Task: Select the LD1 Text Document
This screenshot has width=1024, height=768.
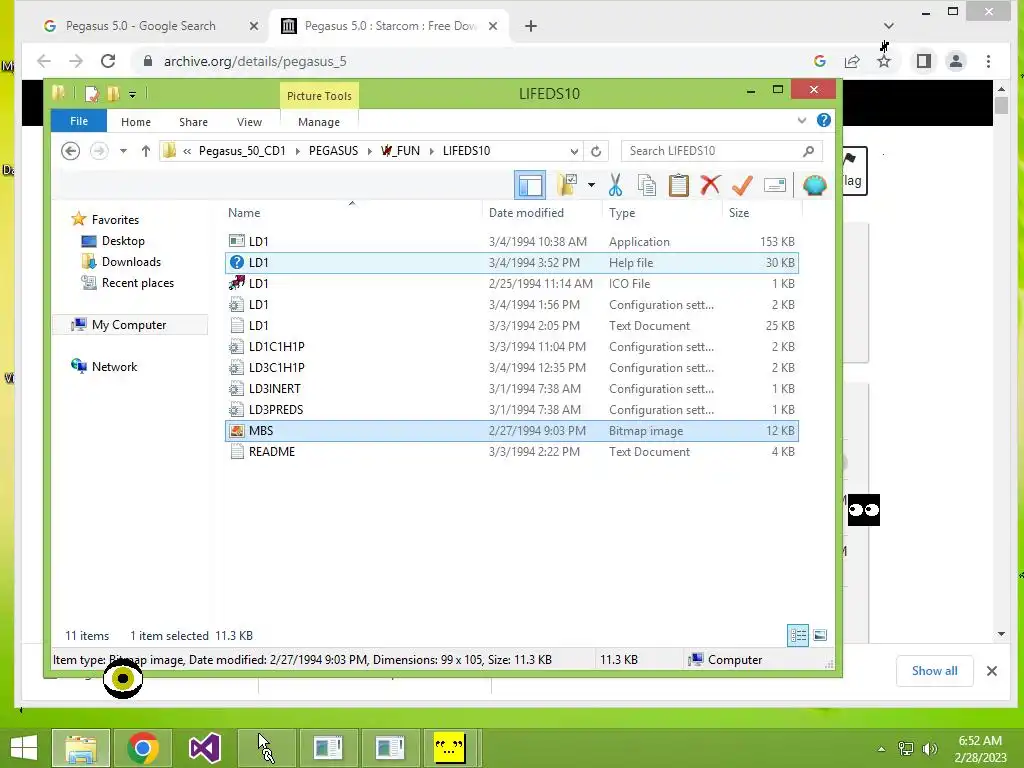Action: pos(511,325)
